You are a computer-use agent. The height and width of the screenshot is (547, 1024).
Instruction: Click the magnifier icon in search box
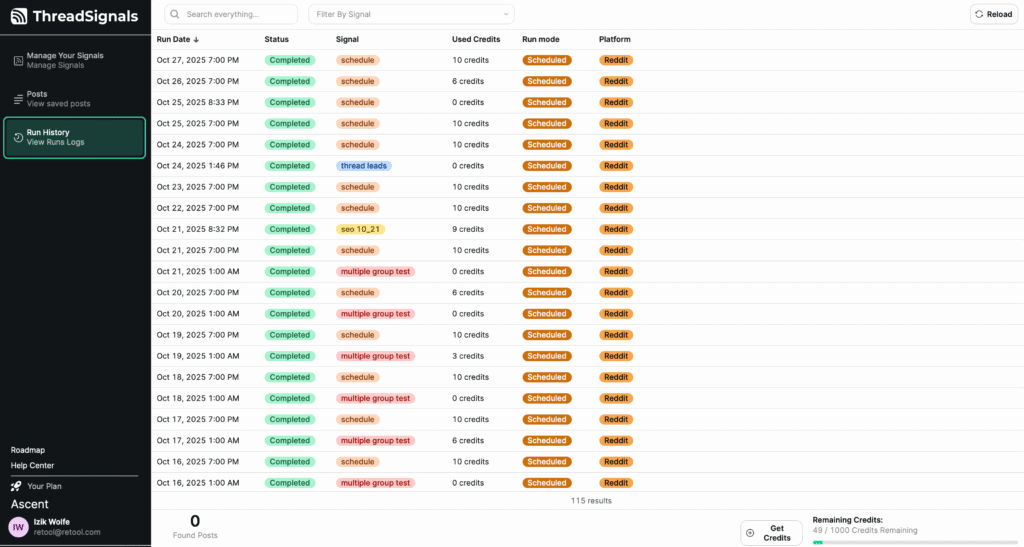[x=176, y=14]
